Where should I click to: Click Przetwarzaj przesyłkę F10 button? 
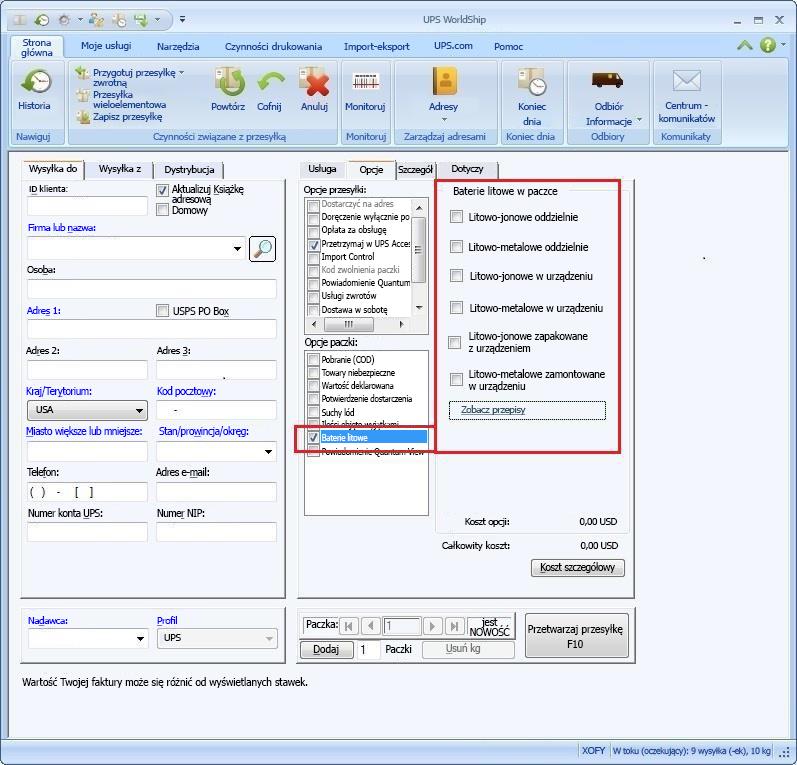point(576,636)
